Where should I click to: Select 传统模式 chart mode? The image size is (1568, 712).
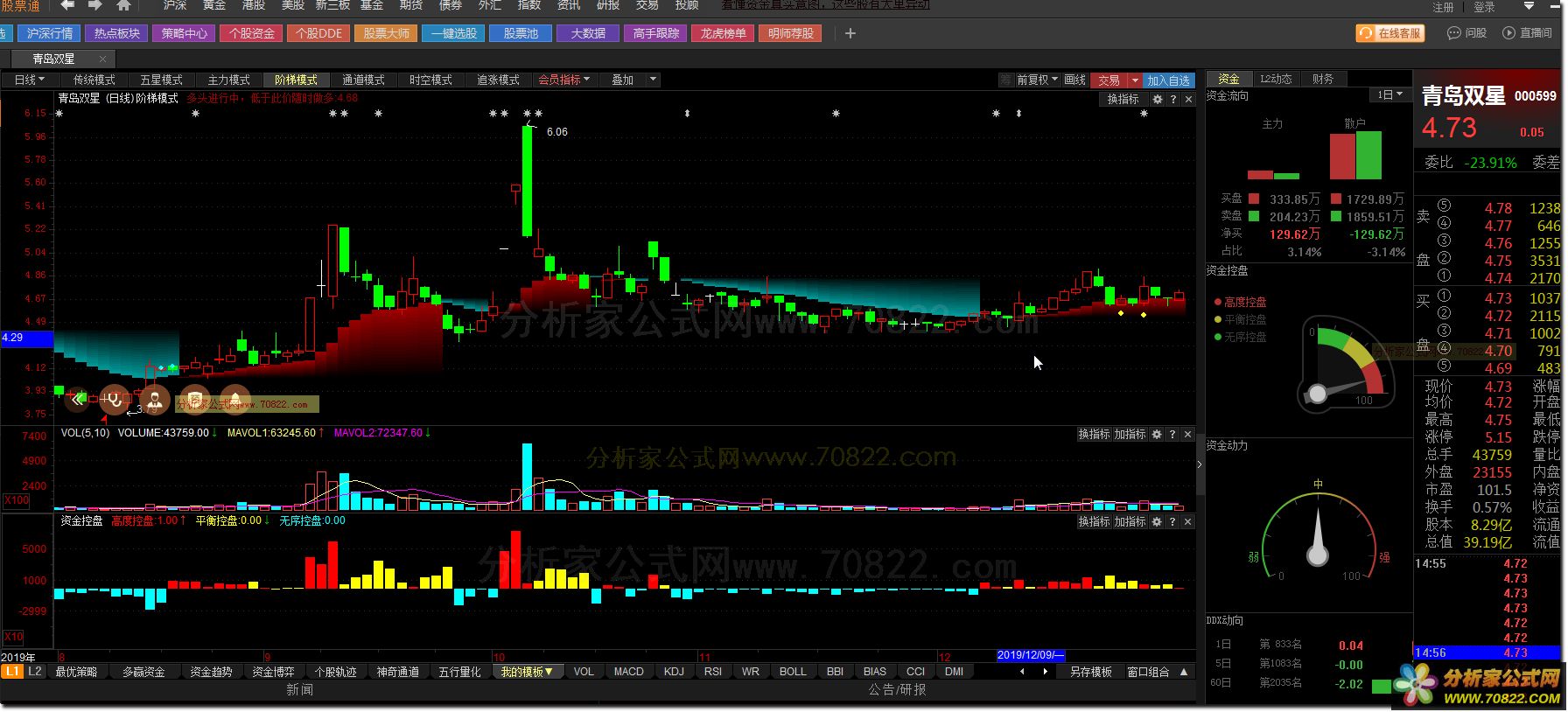pyautogui.click(x=94, y=80)
